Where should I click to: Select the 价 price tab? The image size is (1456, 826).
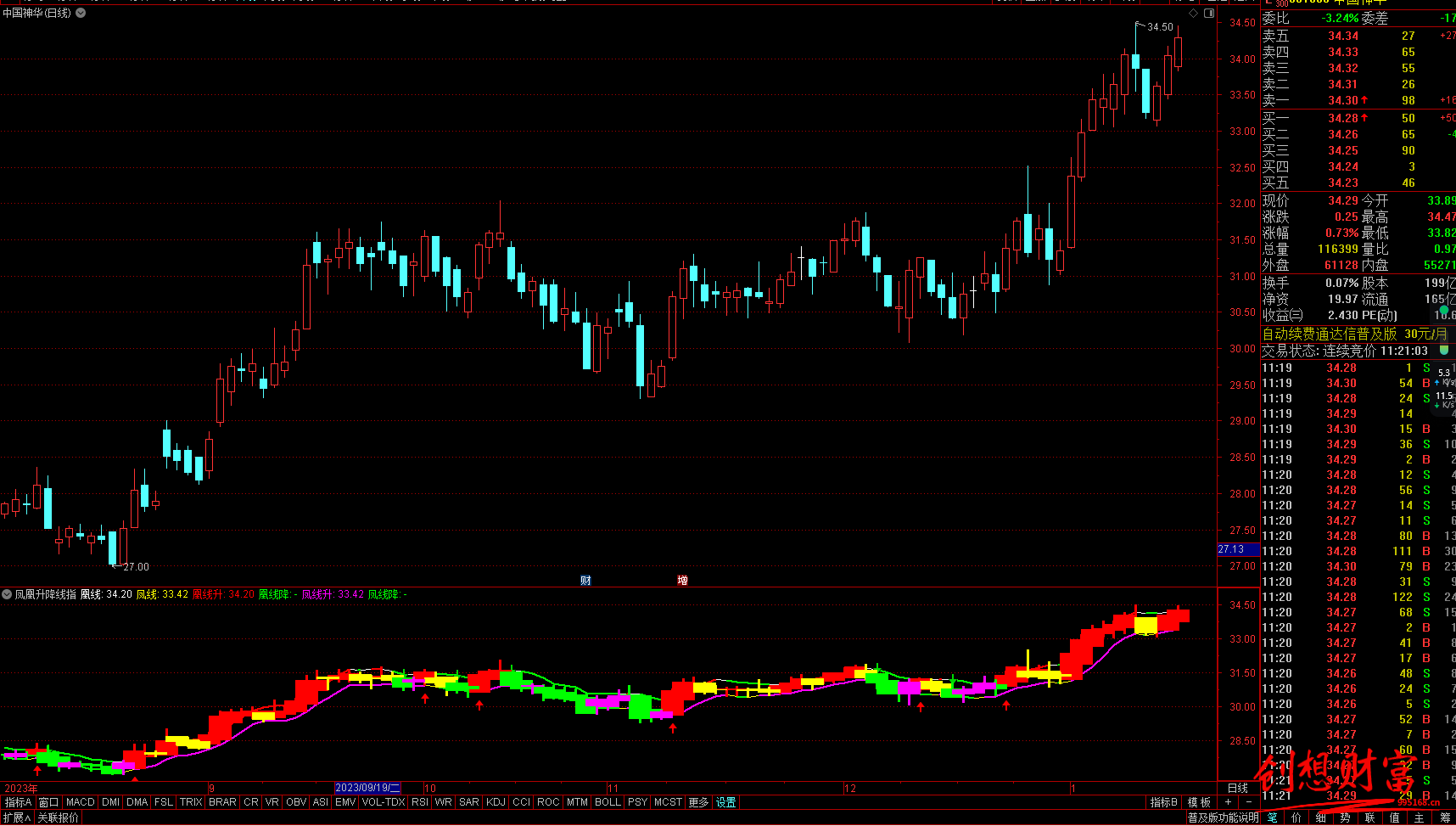pos(1296,818)
